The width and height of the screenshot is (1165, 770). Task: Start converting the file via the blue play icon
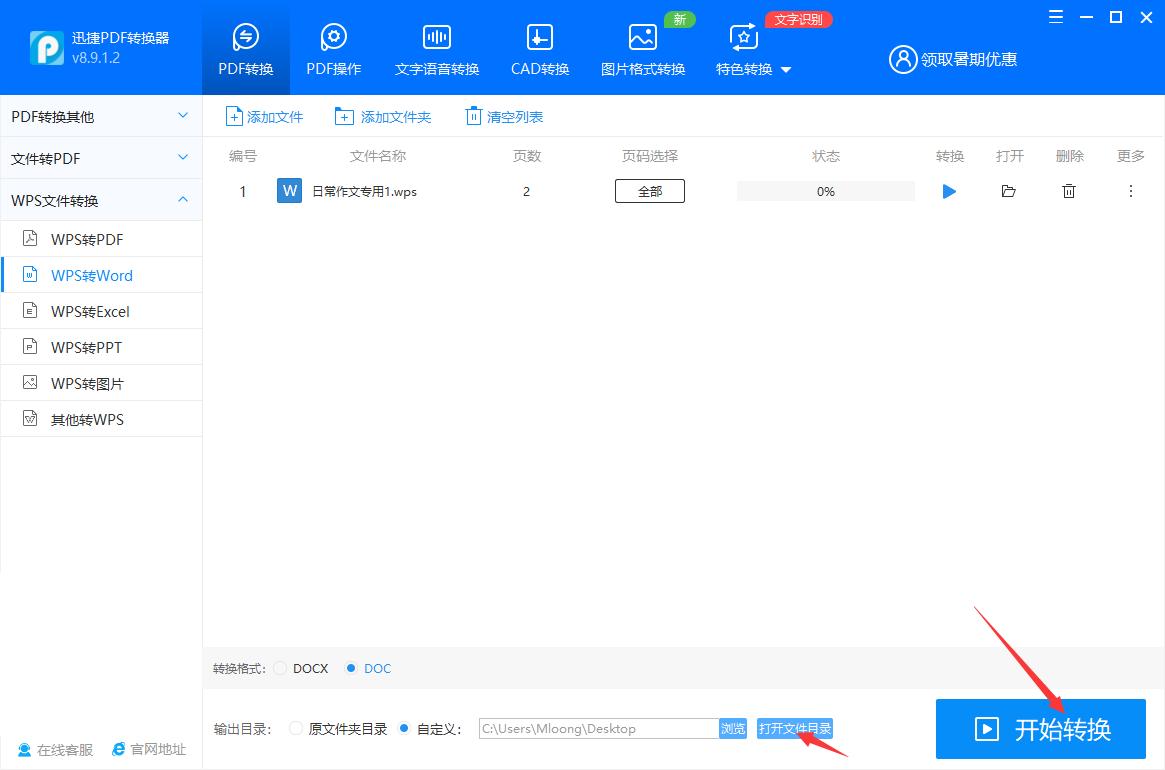tap(948, 191)
